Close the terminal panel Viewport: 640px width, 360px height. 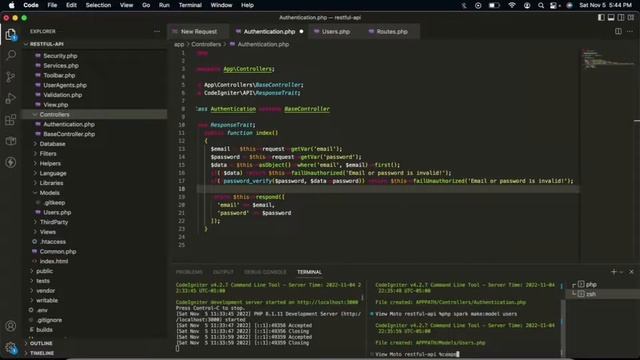(x=631, y=271)
